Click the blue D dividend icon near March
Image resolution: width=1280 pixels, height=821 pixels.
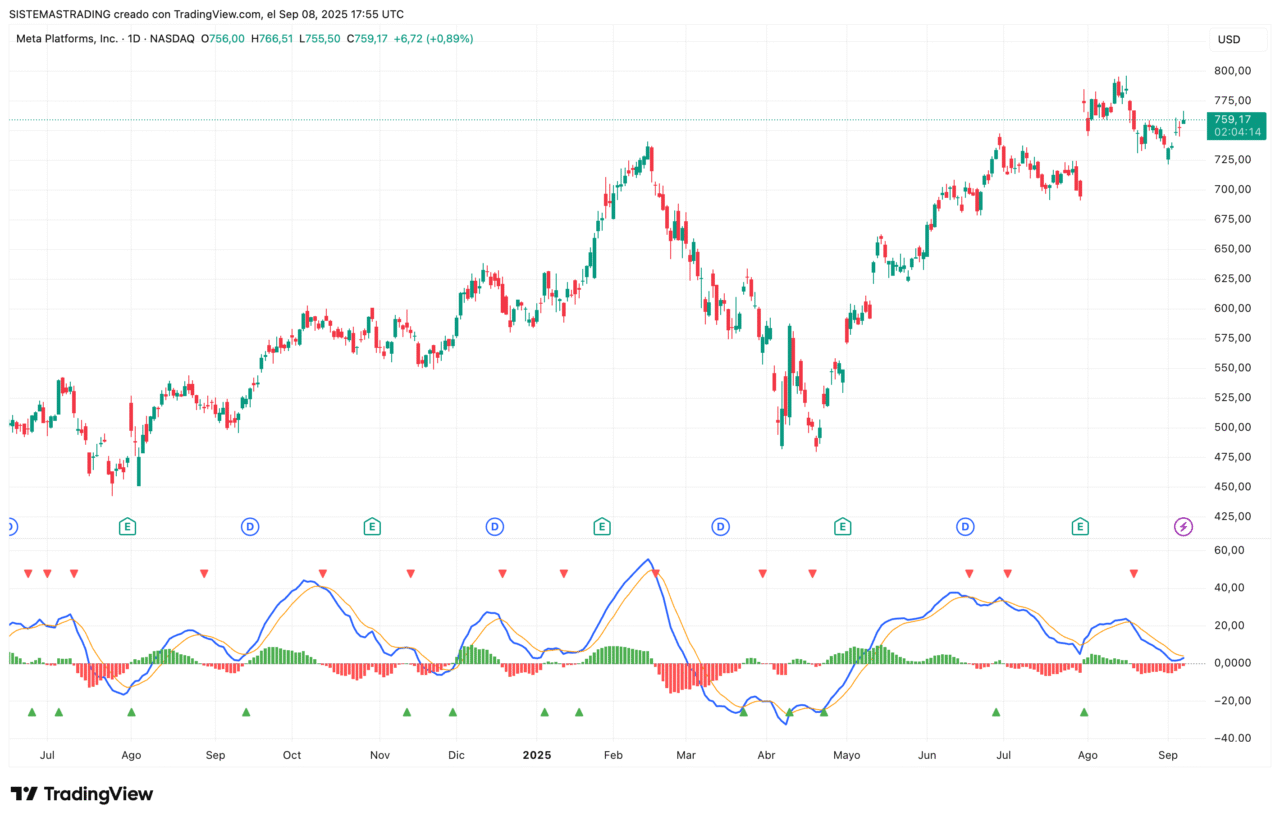click(719, 525)
